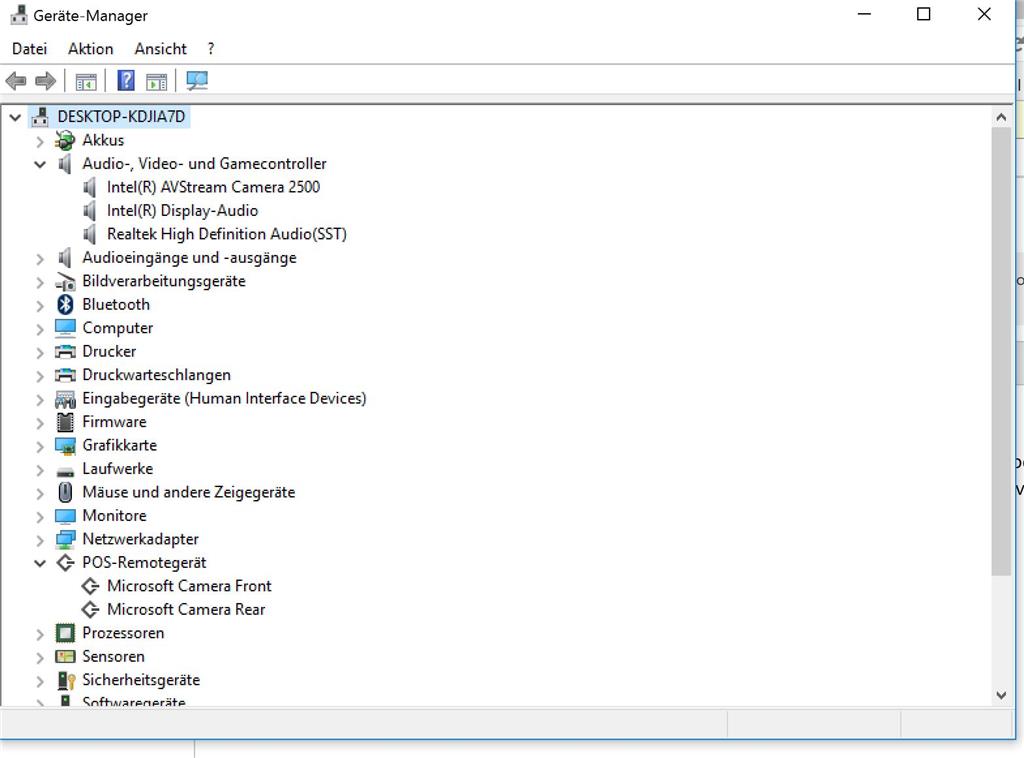Maximize the Geräte-Manager window

point(923,14)
